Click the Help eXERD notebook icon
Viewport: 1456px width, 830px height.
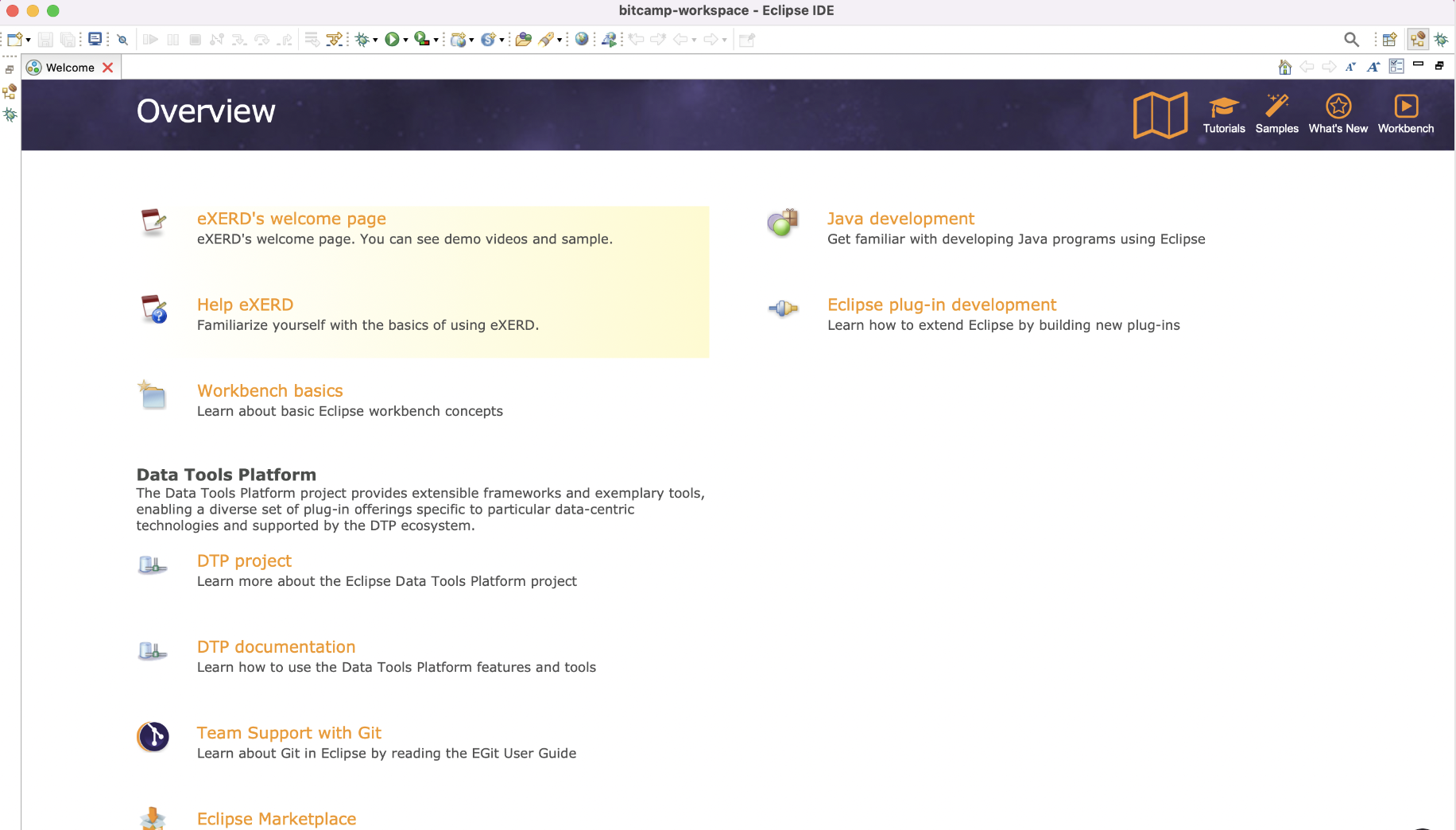point(154,308)
